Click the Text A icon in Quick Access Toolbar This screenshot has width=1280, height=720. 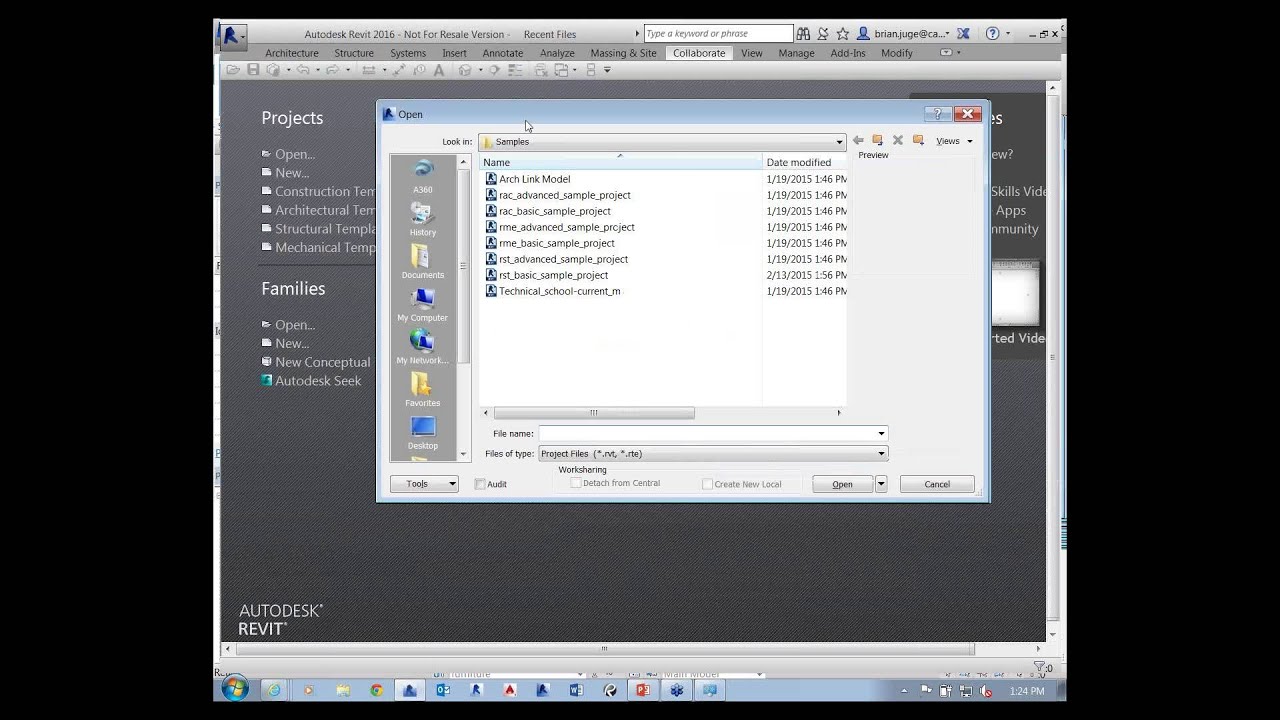click(438, 70)
